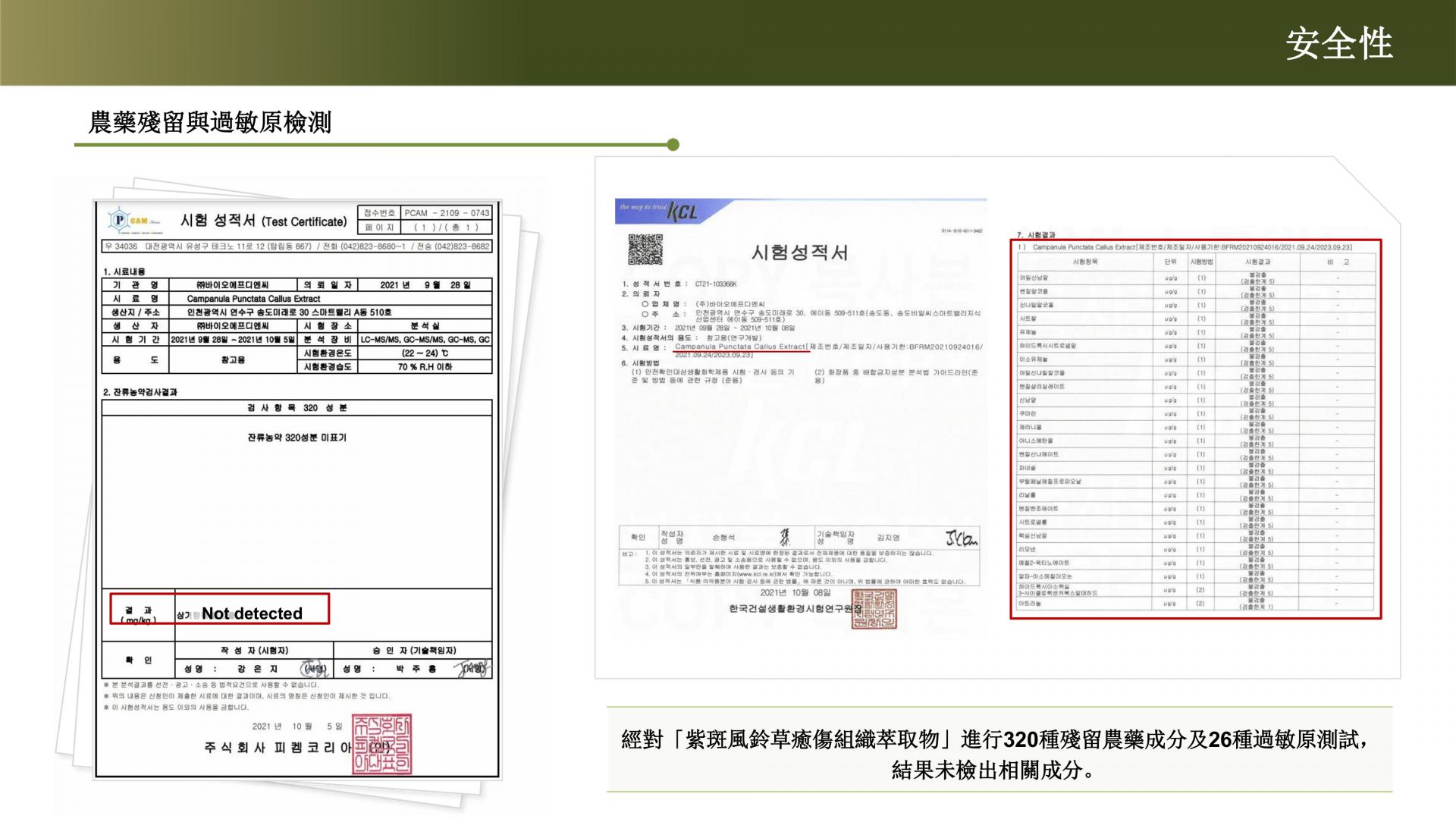
Task: Click the green dot ending the title underline
Action: click(x=673, y=145)
